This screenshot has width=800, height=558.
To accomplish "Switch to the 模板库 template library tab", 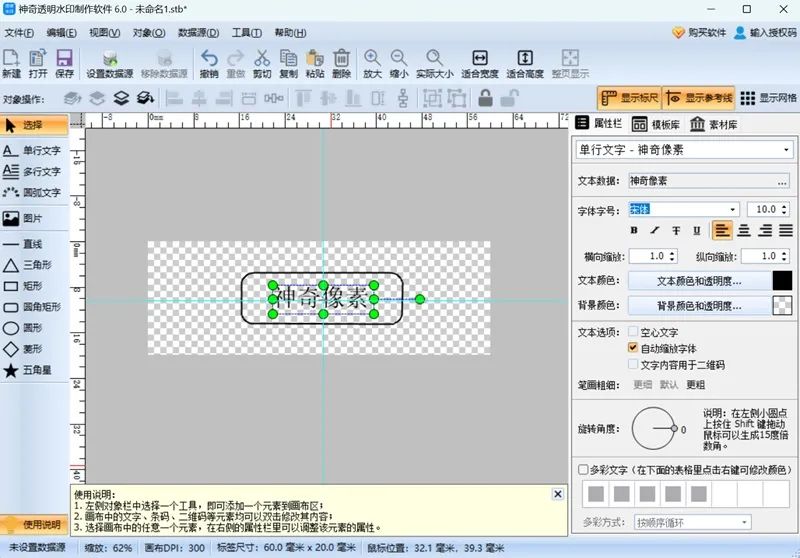I will point(656,124).
